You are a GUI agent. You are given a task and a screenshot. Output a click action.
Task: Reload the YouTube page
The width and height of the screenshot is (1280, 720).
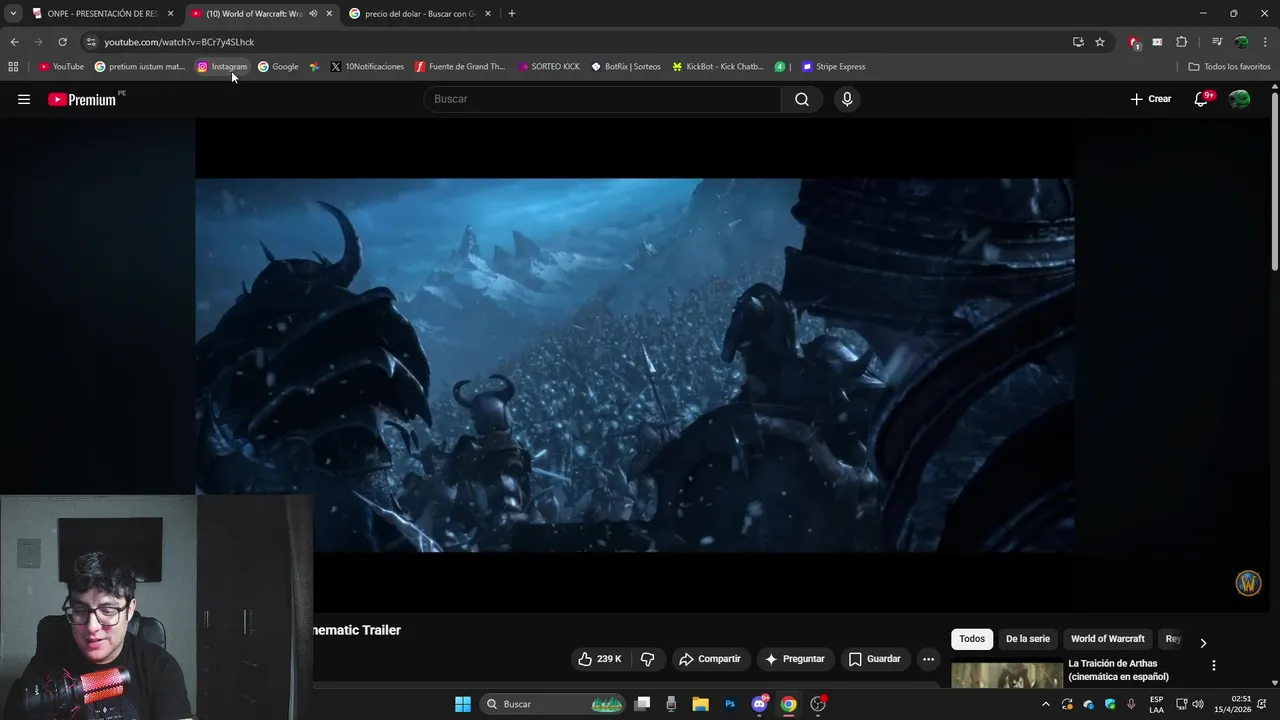(62, 42)
